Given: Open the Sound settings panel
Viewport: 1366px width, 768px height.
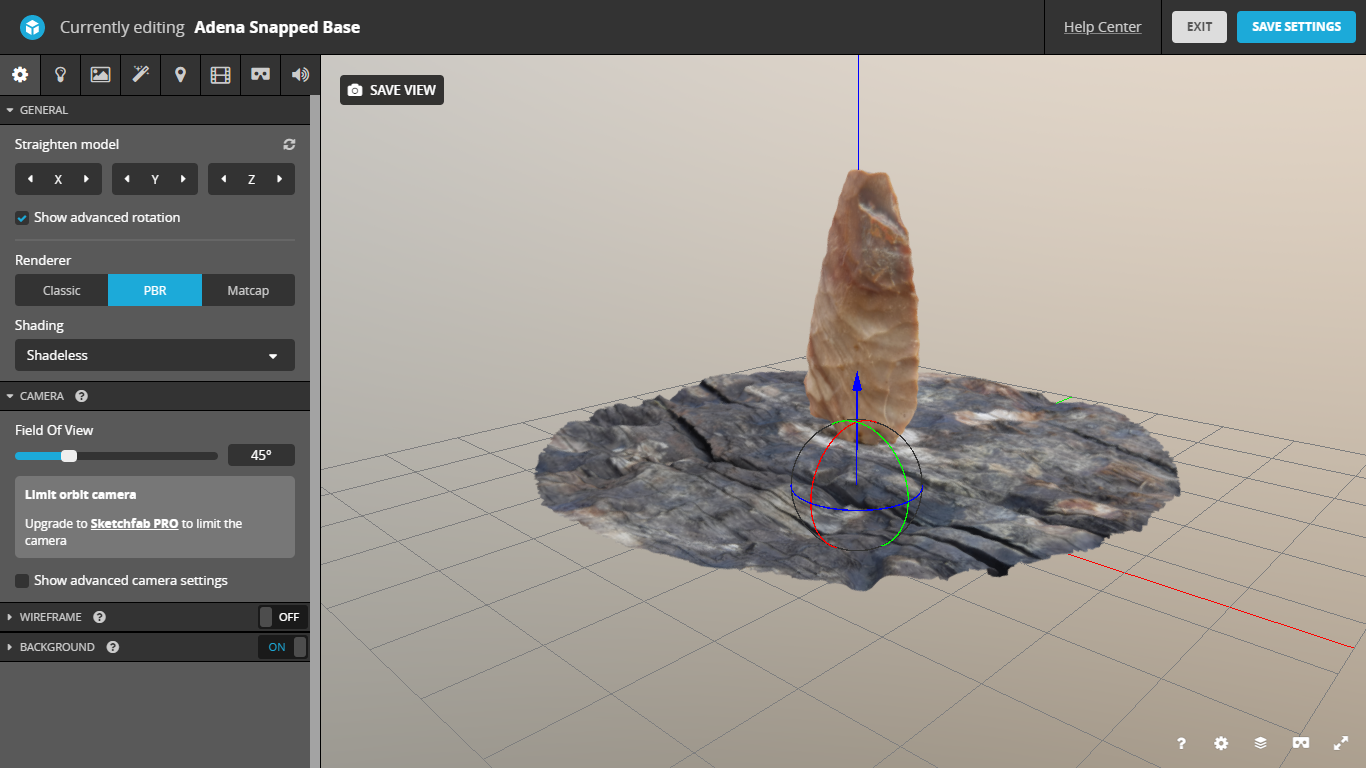Looking at the screenshot, I should tap(300, 75).
